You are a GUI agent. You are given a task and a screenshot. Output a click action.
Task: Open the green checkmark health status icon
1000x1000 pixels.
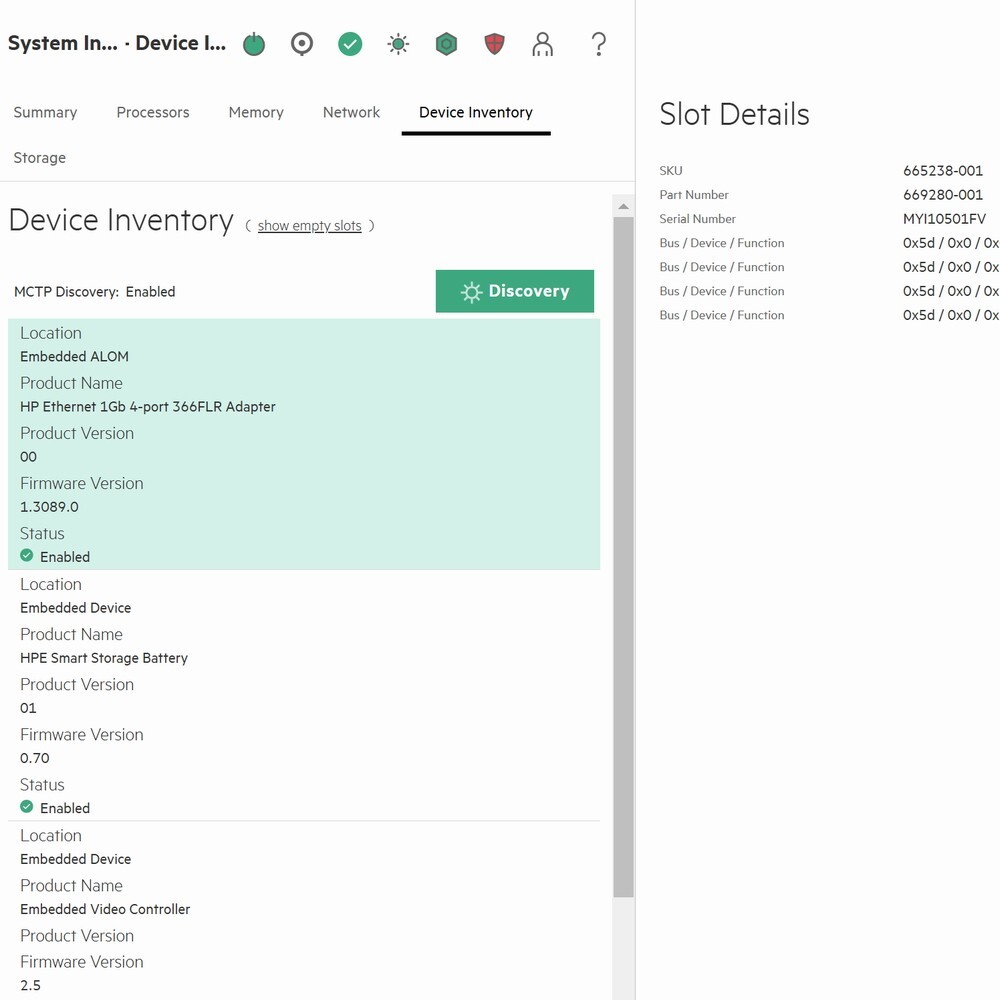(350, 44)
